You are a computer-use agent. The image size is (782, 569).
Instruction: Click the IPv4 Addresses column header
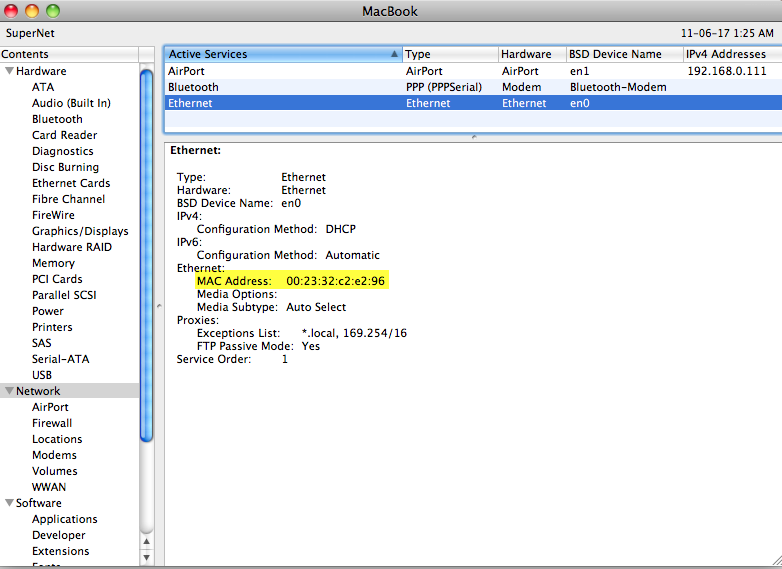[x=732, y=54]
